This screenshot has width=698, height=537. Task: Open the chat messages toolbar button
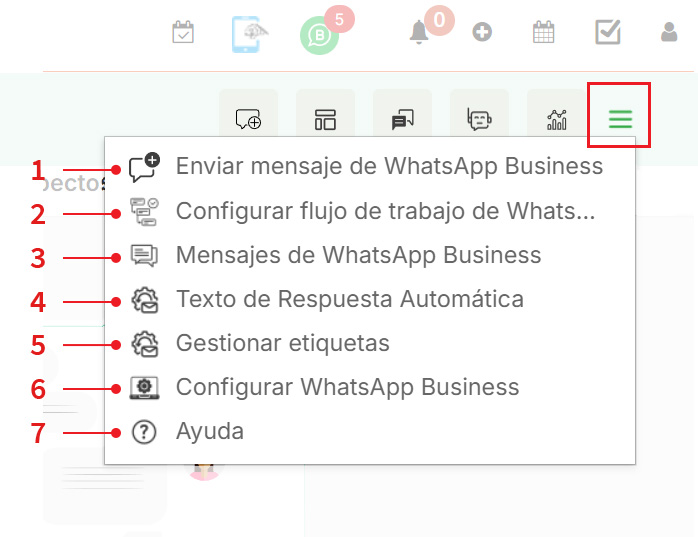click(x=402, y=120)
